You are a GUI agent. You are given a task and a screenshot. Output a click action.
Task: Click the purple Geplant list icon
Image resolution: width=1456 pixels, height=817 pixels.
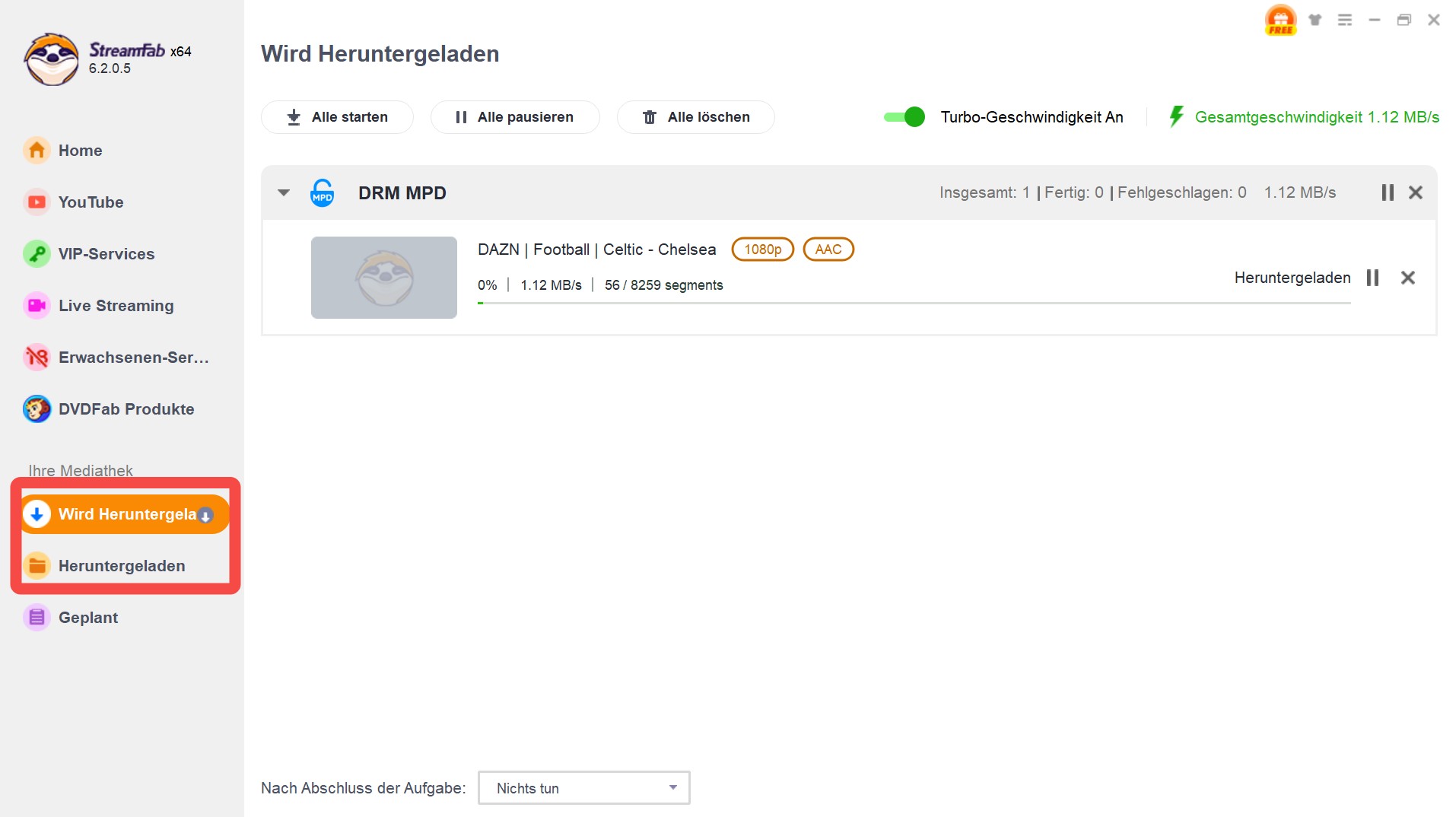(x=37, y=618)
